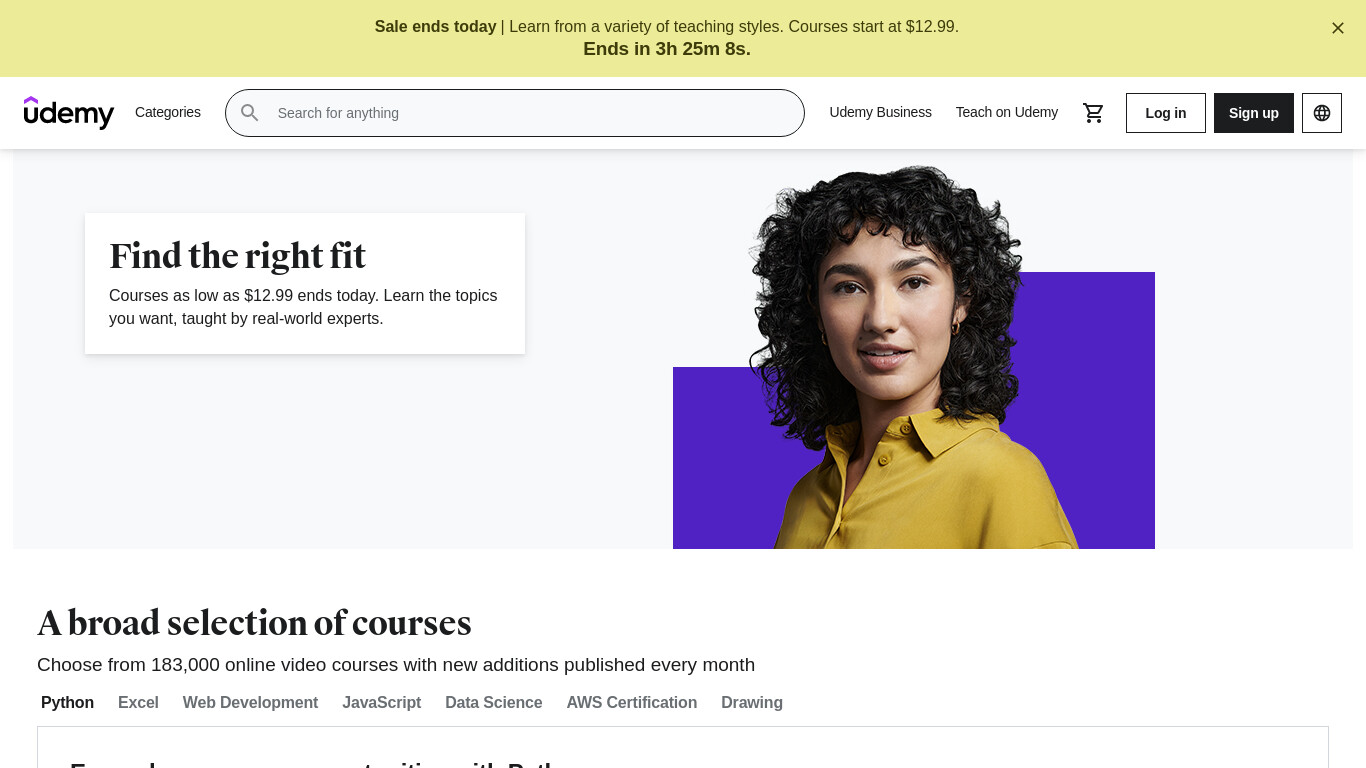Click the Udemy logo
The image size is (1366, 768).
point(69,113)
